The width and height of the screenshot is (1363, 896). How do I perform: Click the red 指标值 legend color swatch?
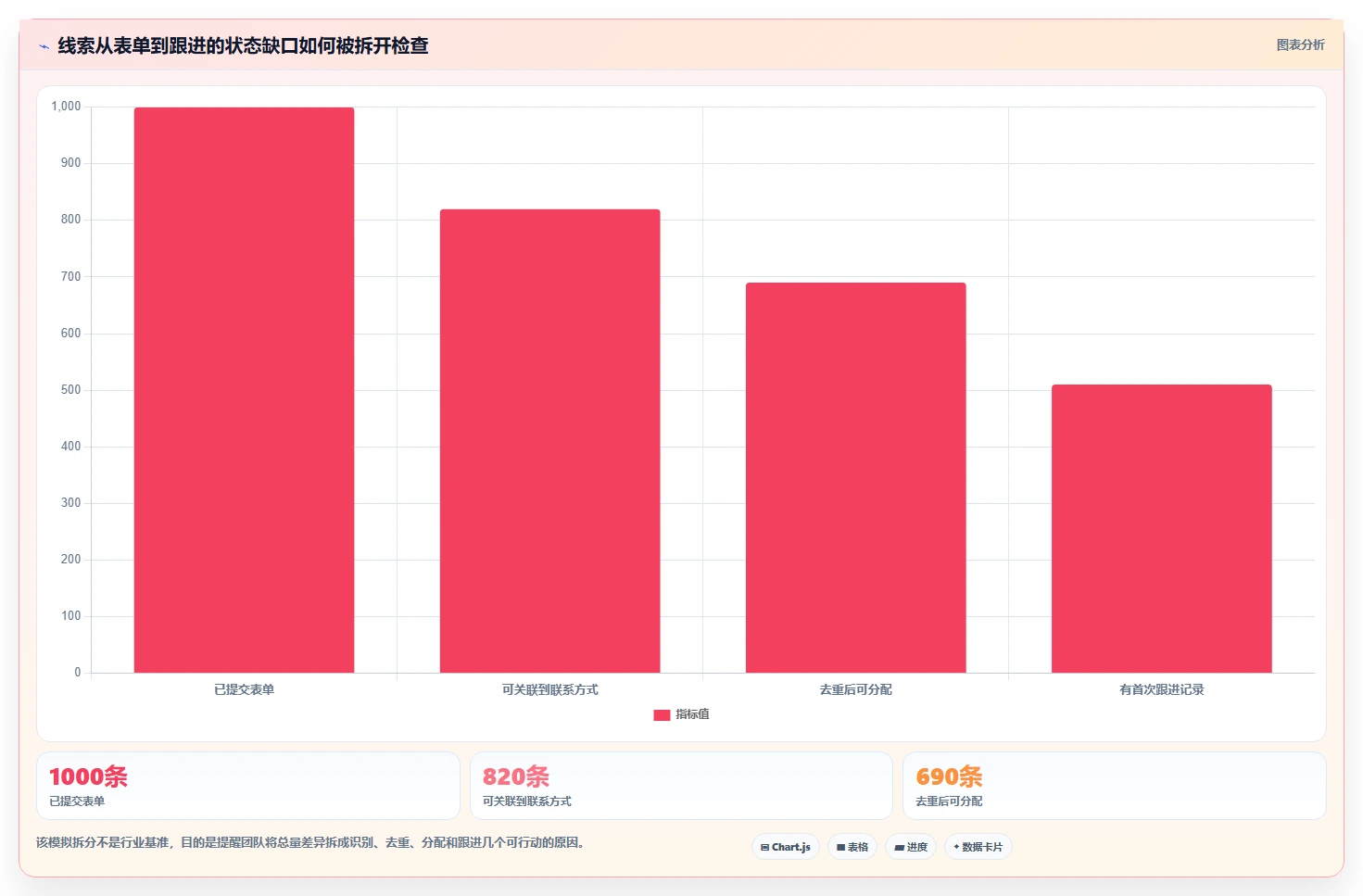(662, 714)
